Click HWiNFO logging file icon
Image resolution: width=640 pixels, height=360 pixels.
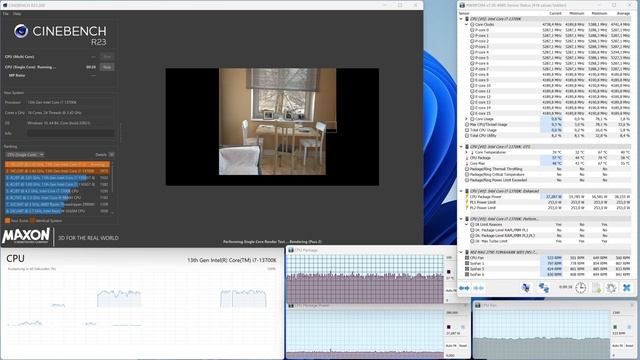click(596, 288)
